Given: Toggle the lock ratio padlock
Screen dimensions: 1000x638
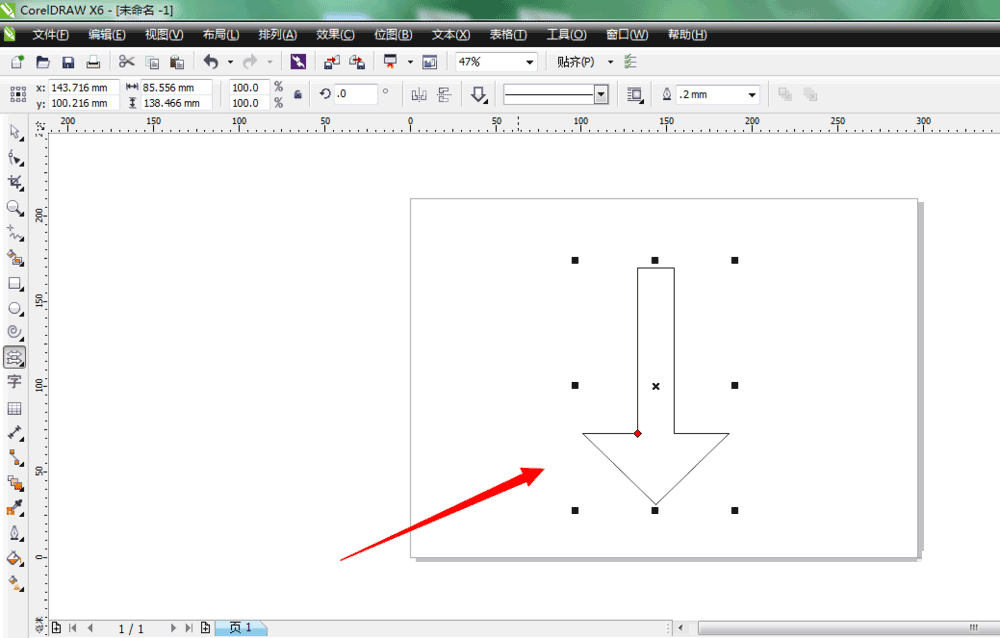Looking at the screenshot, I should (297, 95).
